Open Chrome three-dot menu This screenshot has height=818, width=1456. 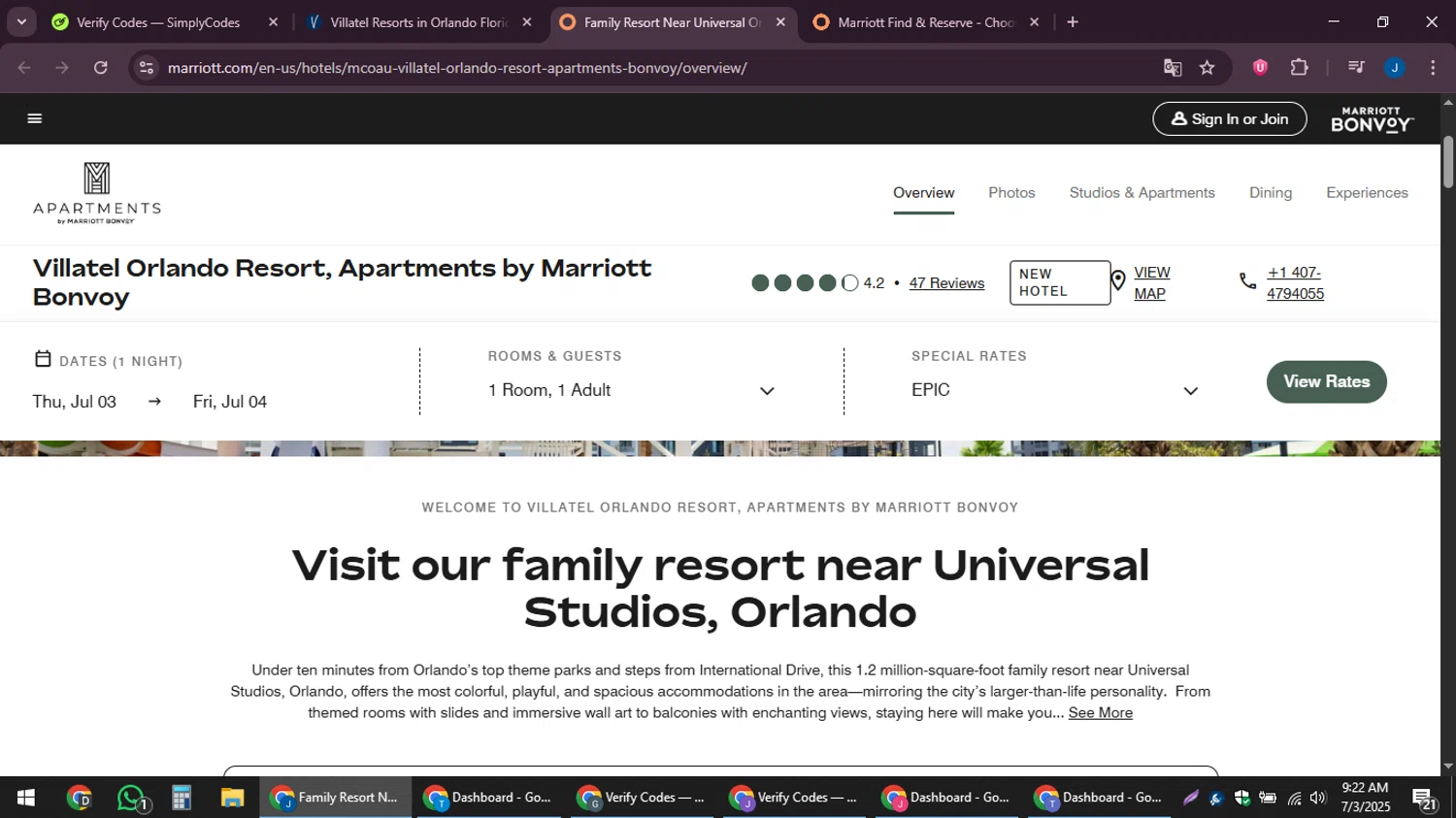pyautogui.click(x=1434, y=68)
